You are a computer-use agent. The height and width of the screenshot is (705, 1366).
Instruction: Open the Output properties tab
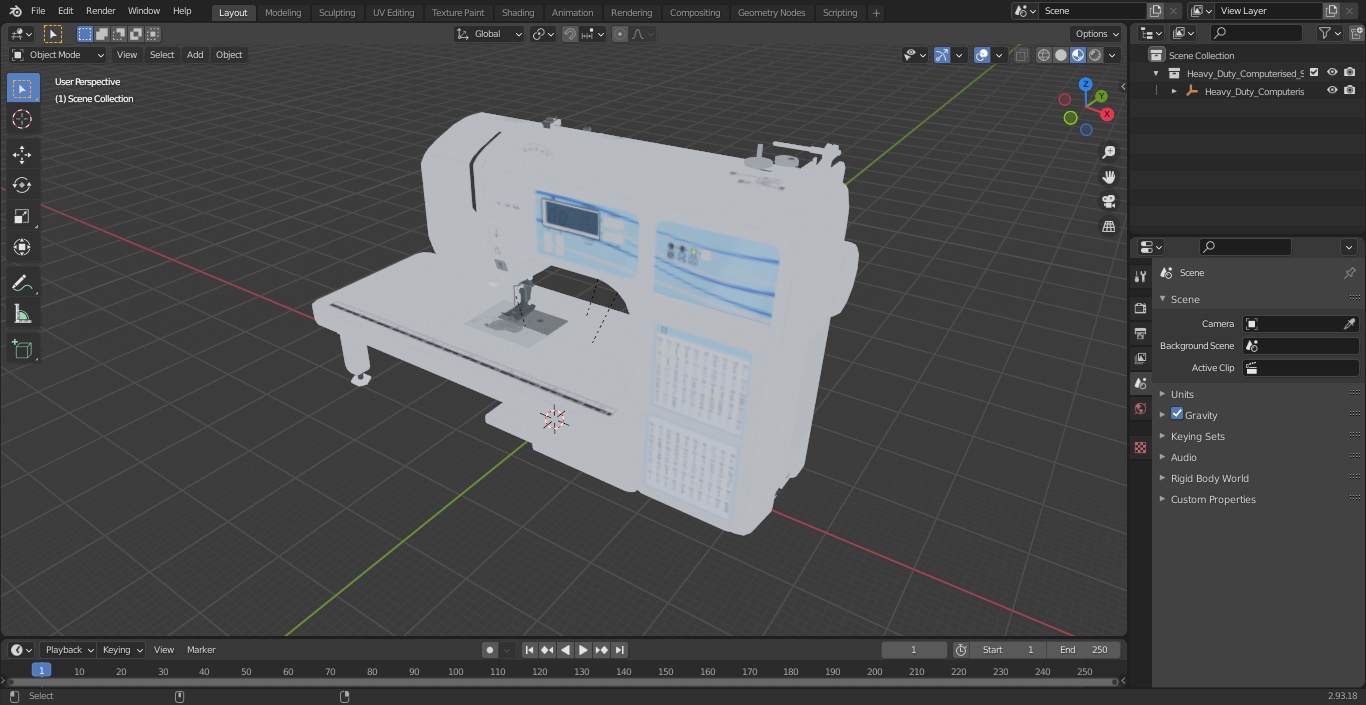click(1140, 333)
